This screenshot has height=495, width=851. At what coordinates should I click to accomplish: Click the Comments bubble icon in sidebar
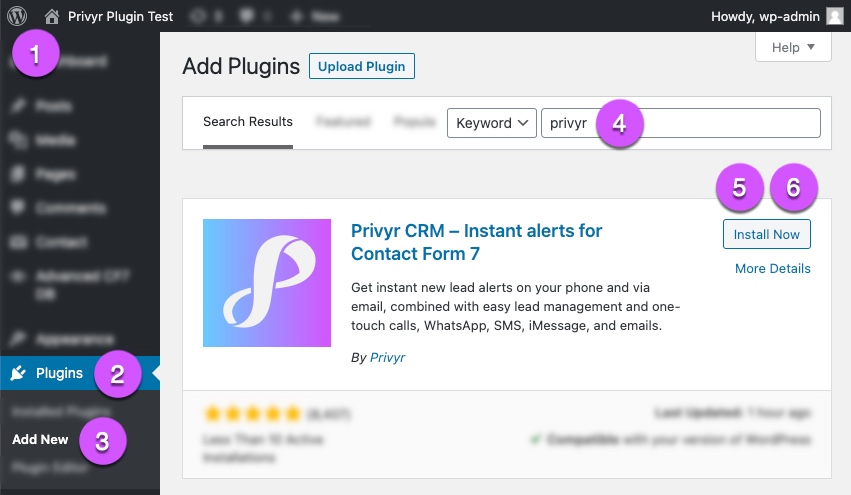click(x=17, y=207)
